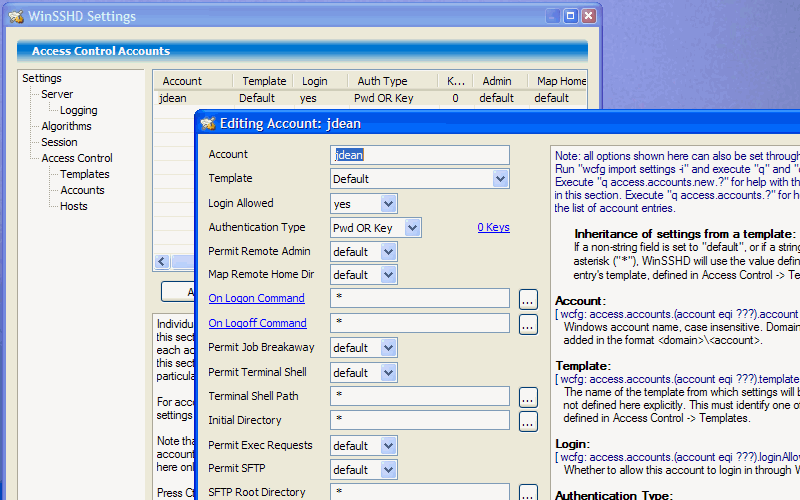Select Hosts in the settings tree

point(73,206)
